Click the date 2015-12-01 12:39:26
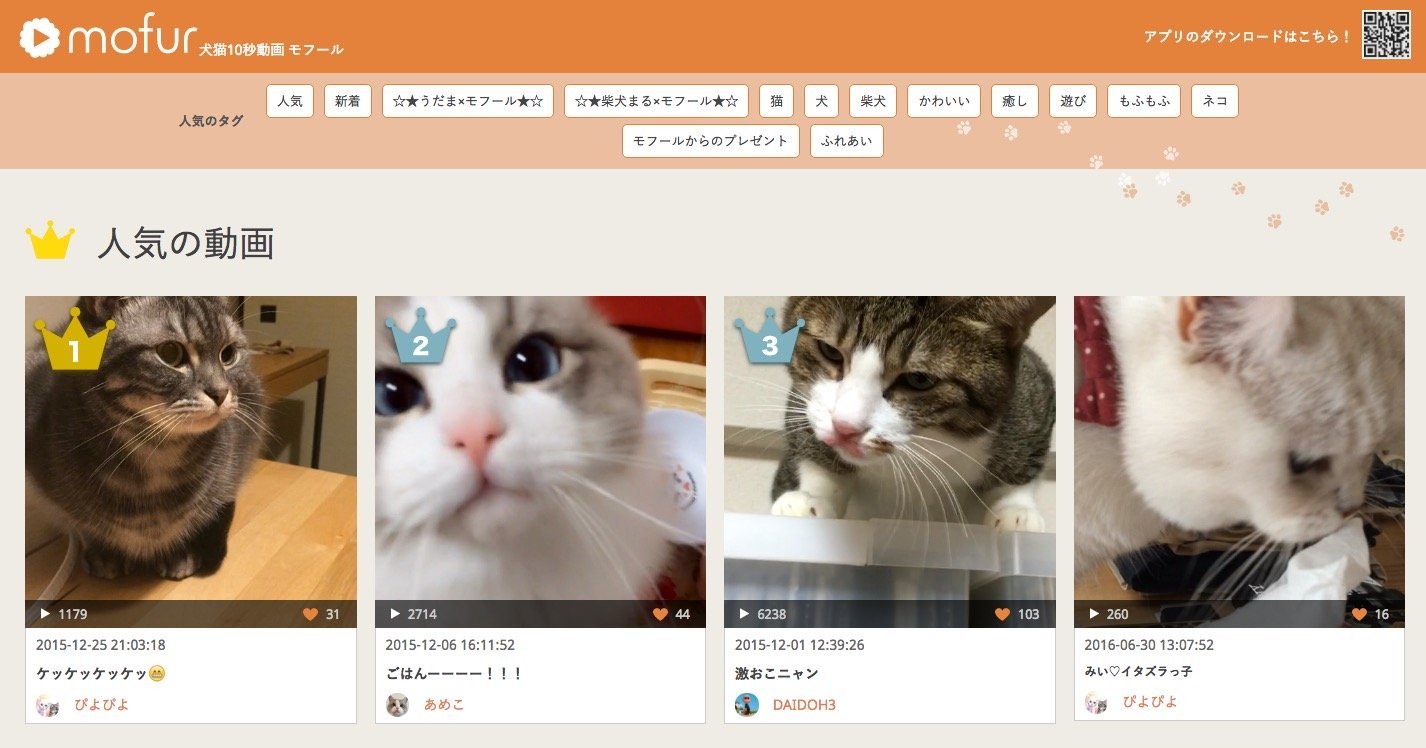This screenshot has height=748, width=1426. point(800,645)
